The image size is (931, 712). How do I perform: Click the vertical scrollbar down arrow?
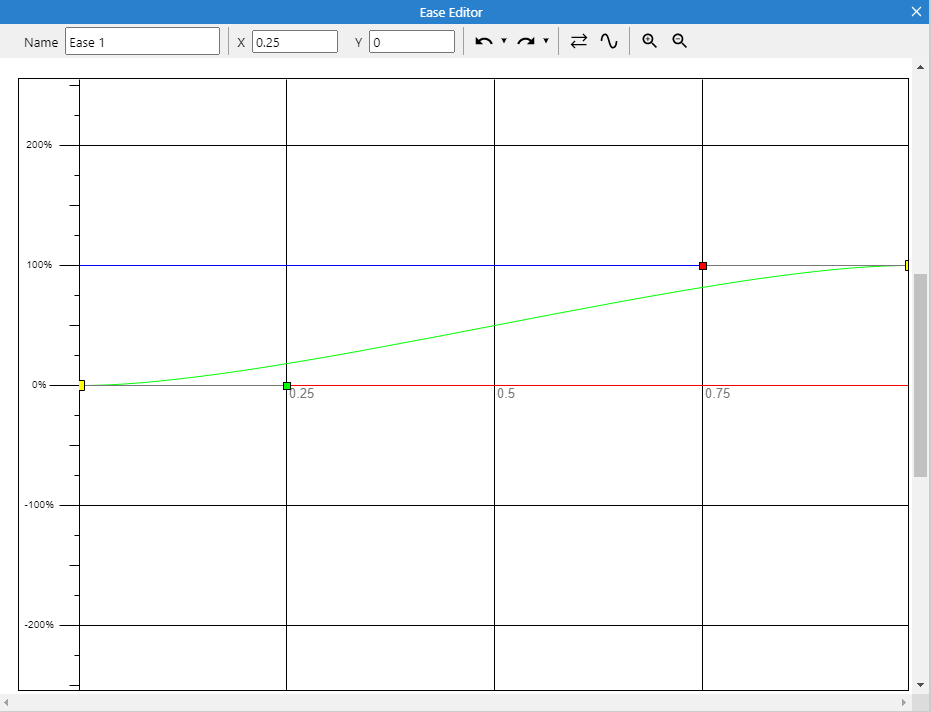pos(920,685)
